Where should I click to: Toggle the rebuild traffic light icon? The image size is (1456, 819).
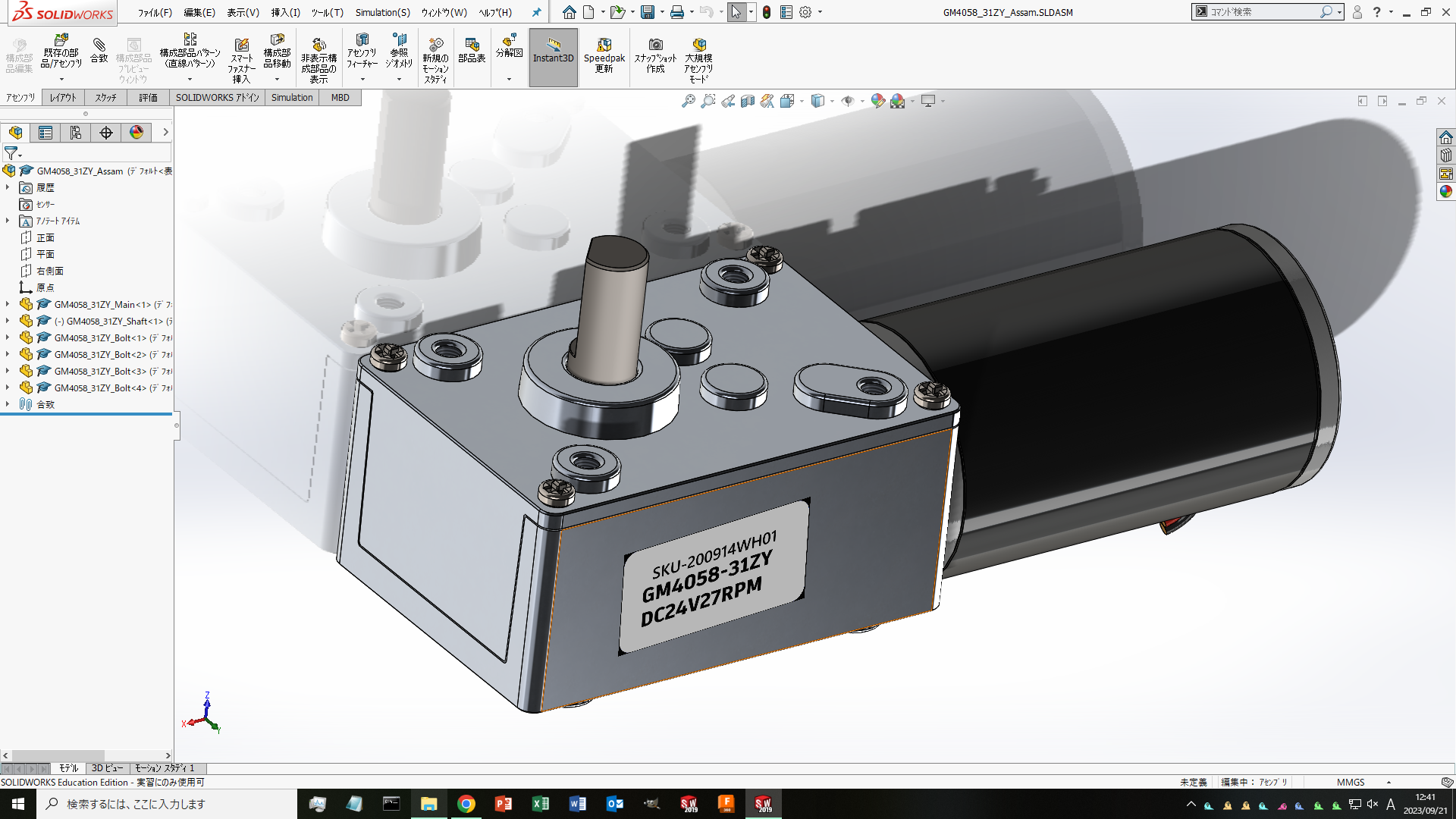pyautogui.click(x=767, y=12)
